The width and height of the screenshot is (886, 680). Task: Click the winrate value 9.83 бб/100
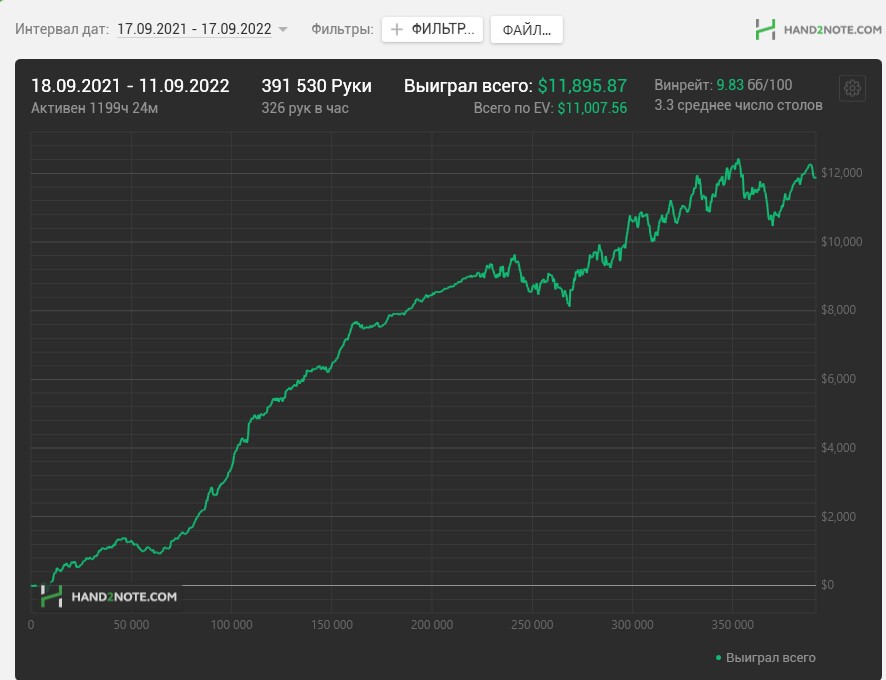754,85
